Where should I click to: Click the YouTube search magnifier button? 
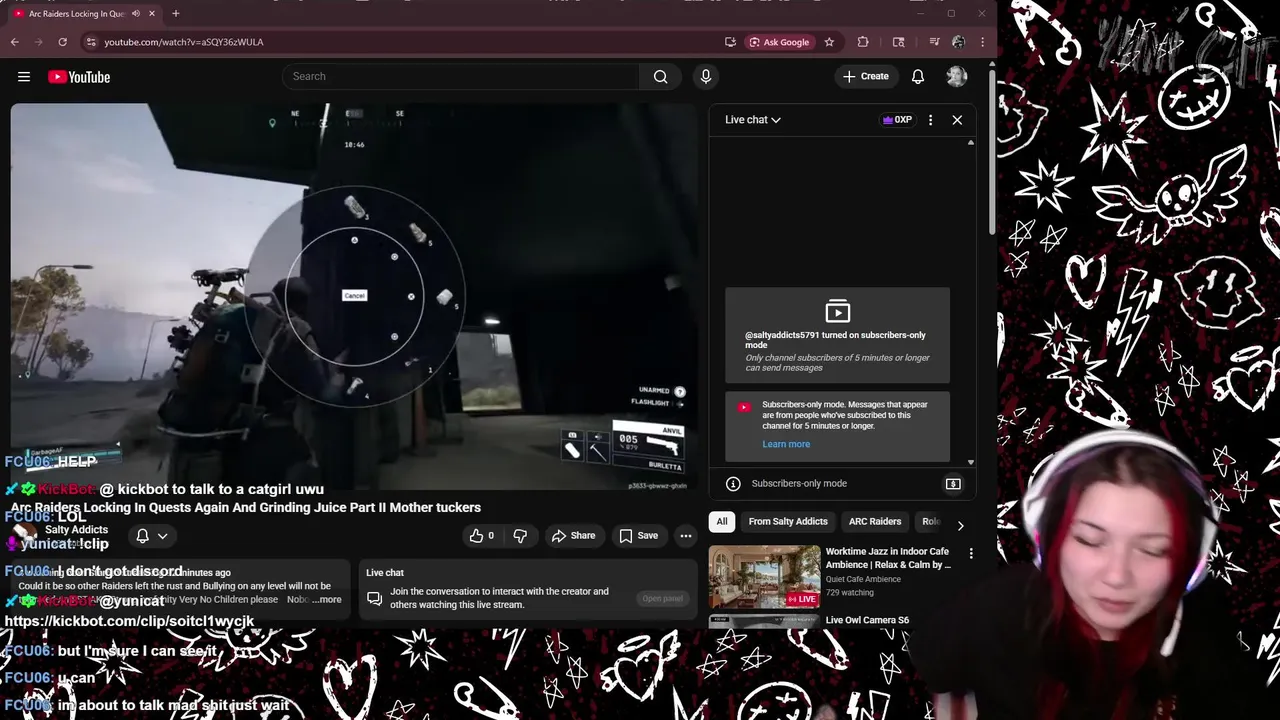coord(660,77)
